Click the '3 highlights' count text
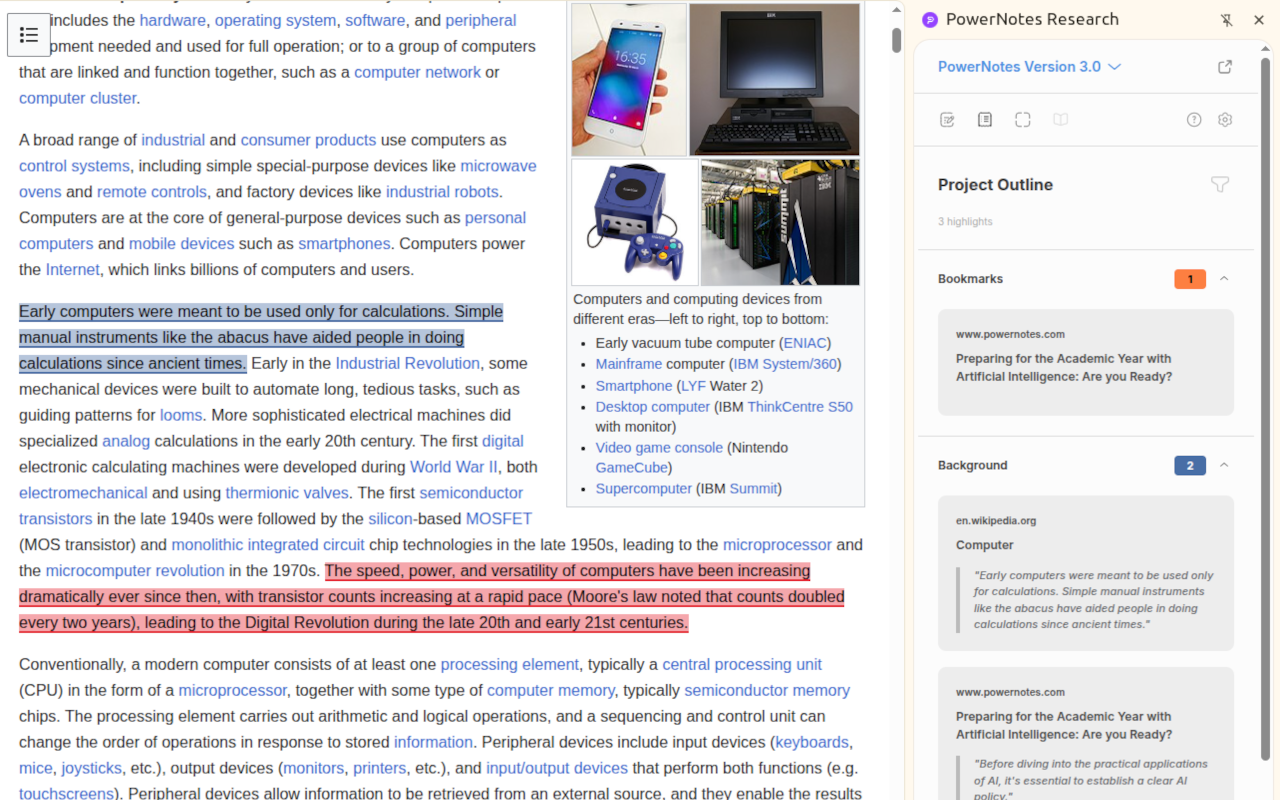This screenshot has width=1280, height=800. point(965,222)
